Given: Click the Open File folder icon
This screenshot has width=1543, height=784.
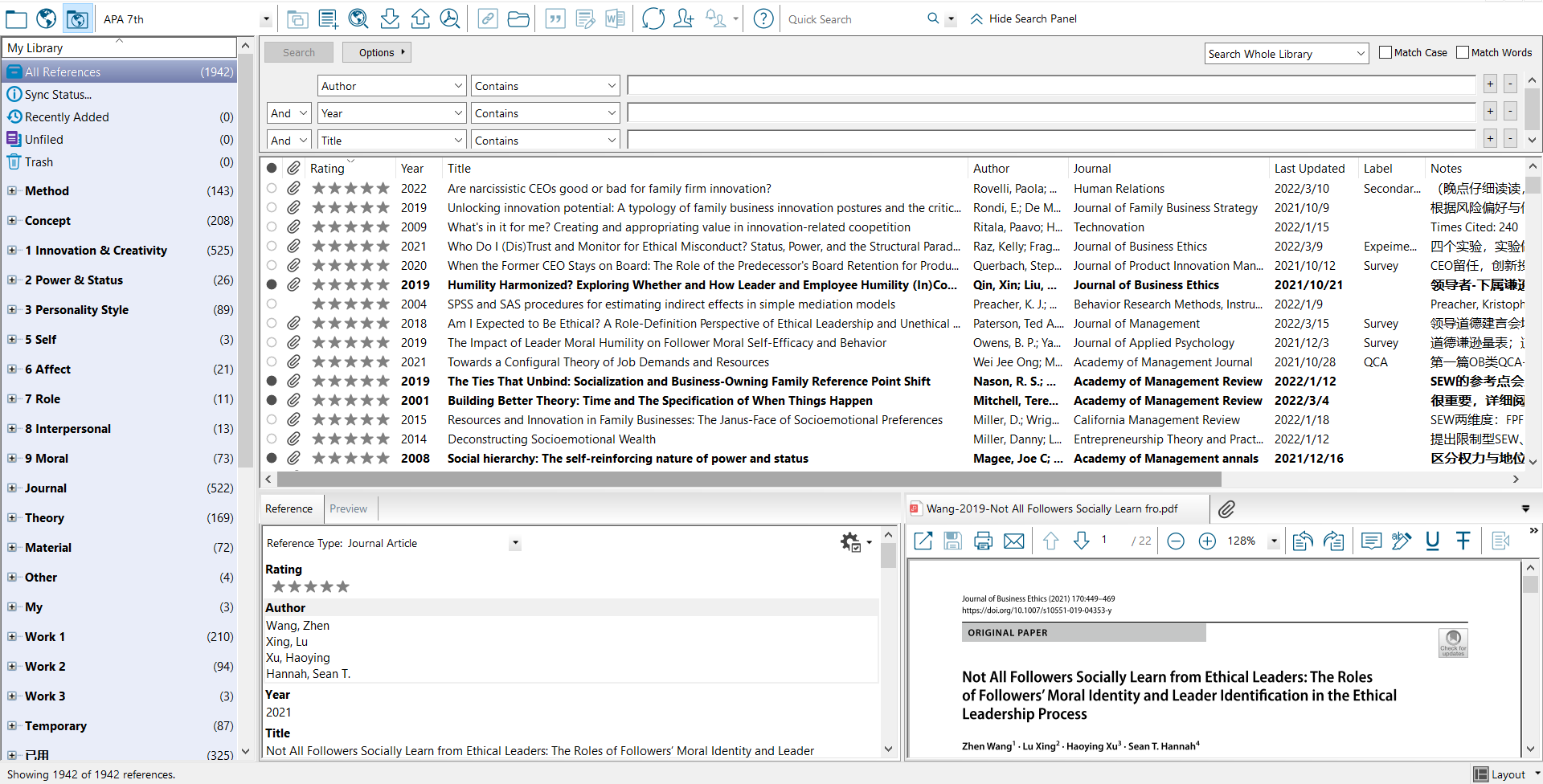Looking at the screenshot, I should [x=518, y=18].
